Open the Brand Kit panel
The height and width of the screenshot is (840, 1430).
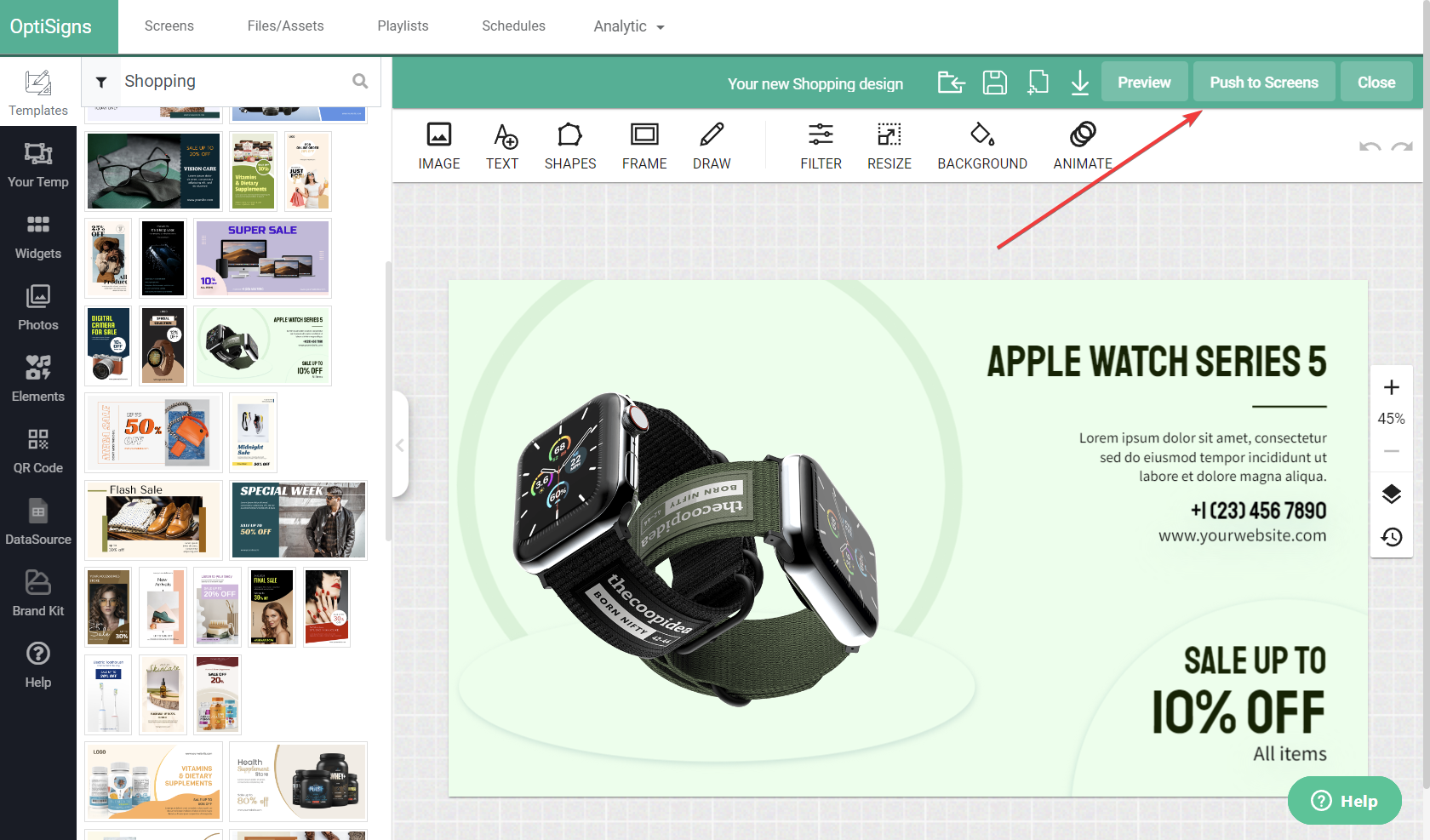tap(38, 594)
